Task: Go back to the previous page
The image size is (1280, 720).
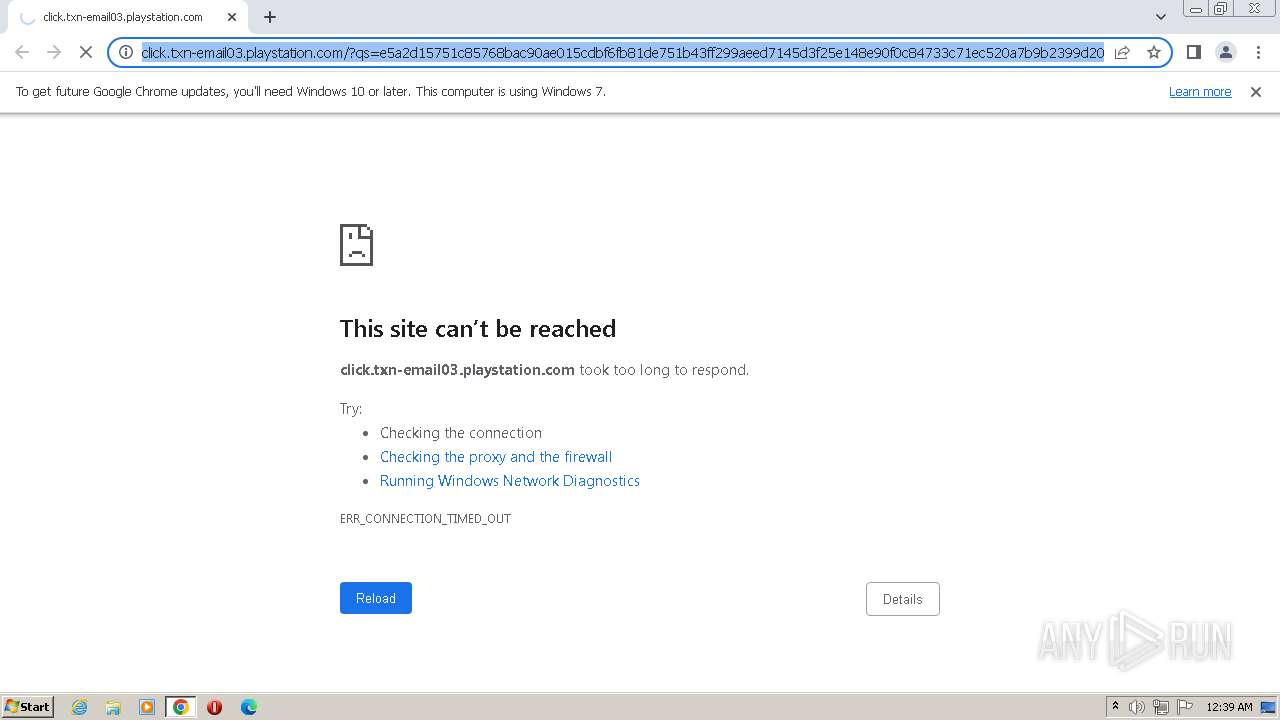Action: (22, 52)
